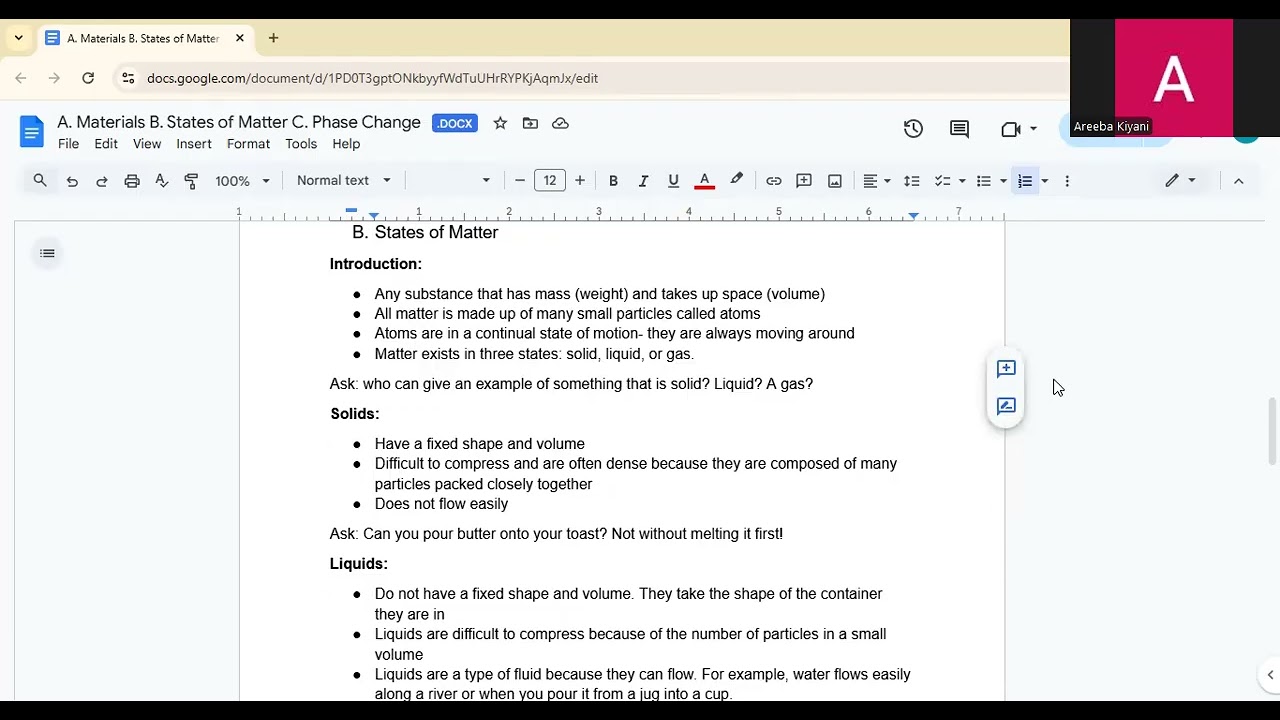The width and height of the screenshot is (1280, 720).
Task: Open a new browser tab
Action: [x=273, y=38]
